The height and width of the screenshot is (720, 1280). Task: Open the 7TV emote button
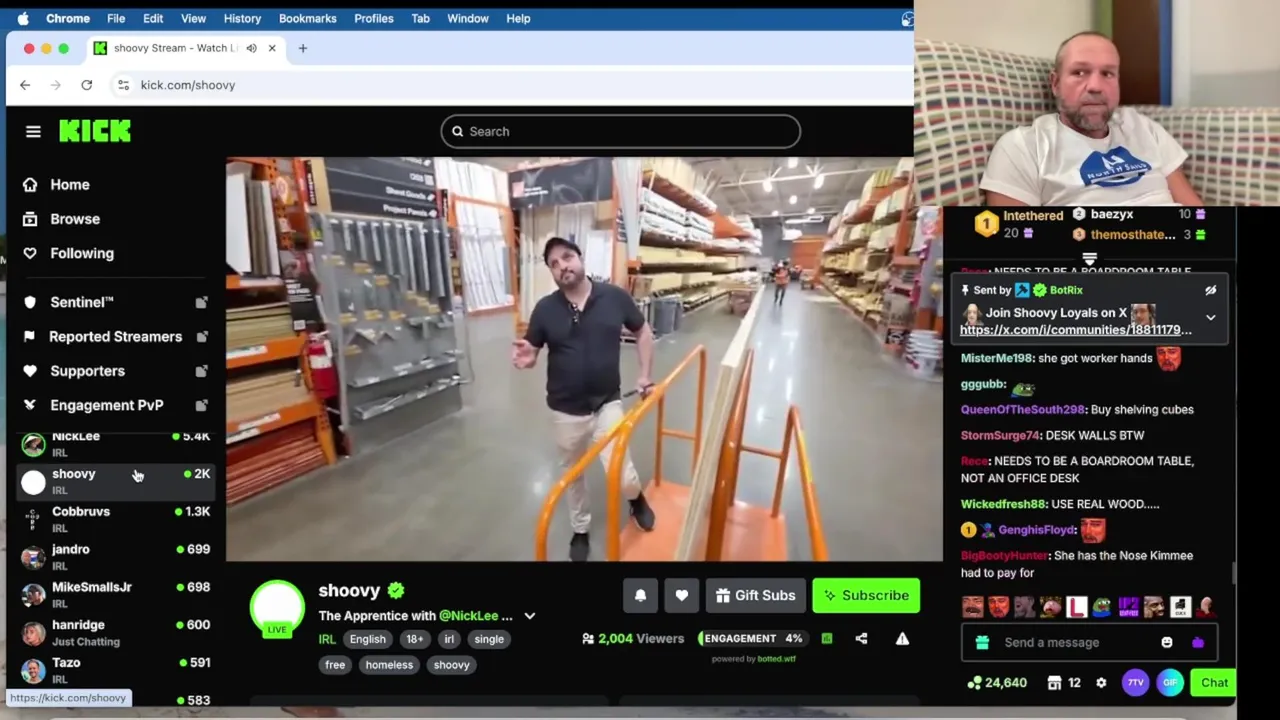[x=1135, y=683]
